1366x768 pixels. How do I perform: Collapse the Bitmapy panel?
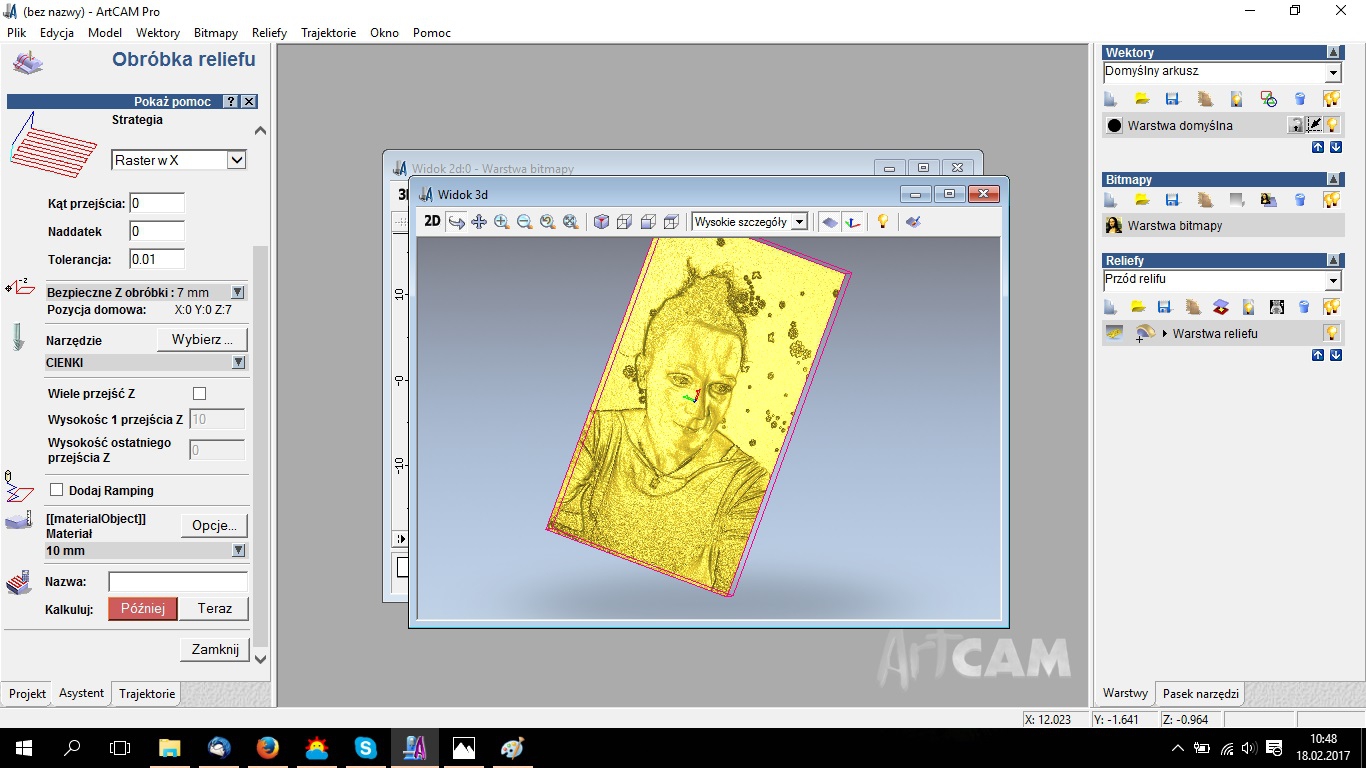click(1333, 179)
